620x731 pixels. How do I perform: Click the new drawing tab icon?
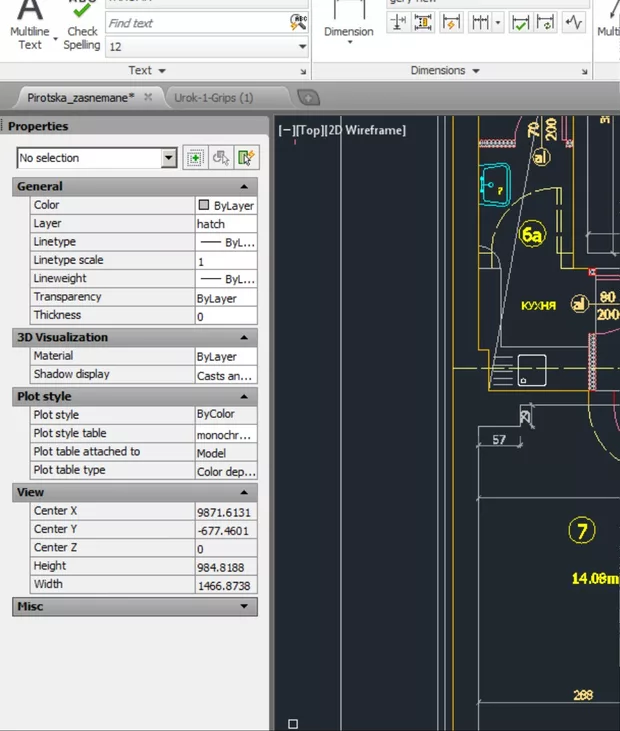309,98
